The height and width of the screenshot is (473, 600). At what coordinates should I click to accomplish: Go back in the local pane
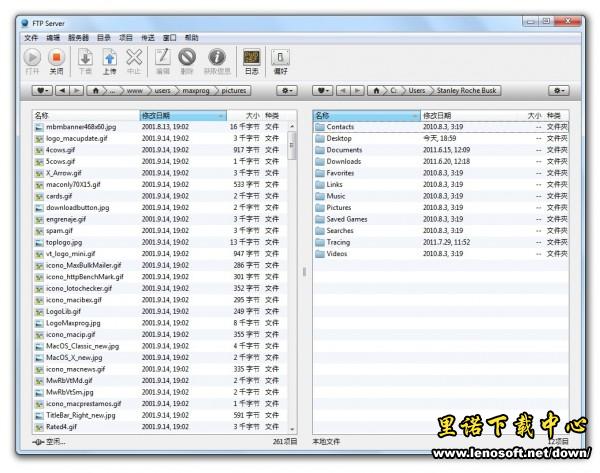[x=343, y=91]
